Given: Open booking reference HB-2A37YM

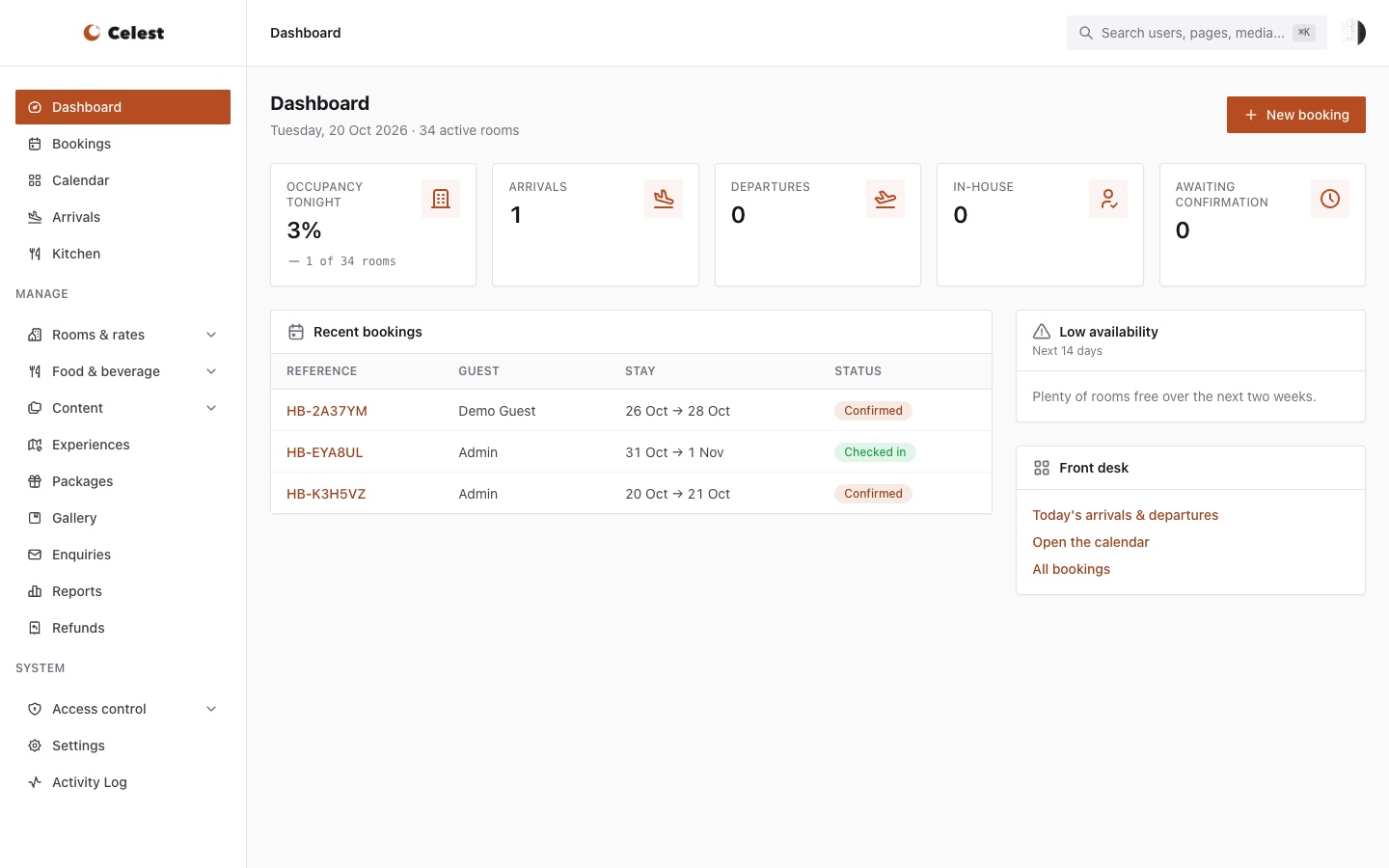Looking at the screenshot, I should coord(327,411).
